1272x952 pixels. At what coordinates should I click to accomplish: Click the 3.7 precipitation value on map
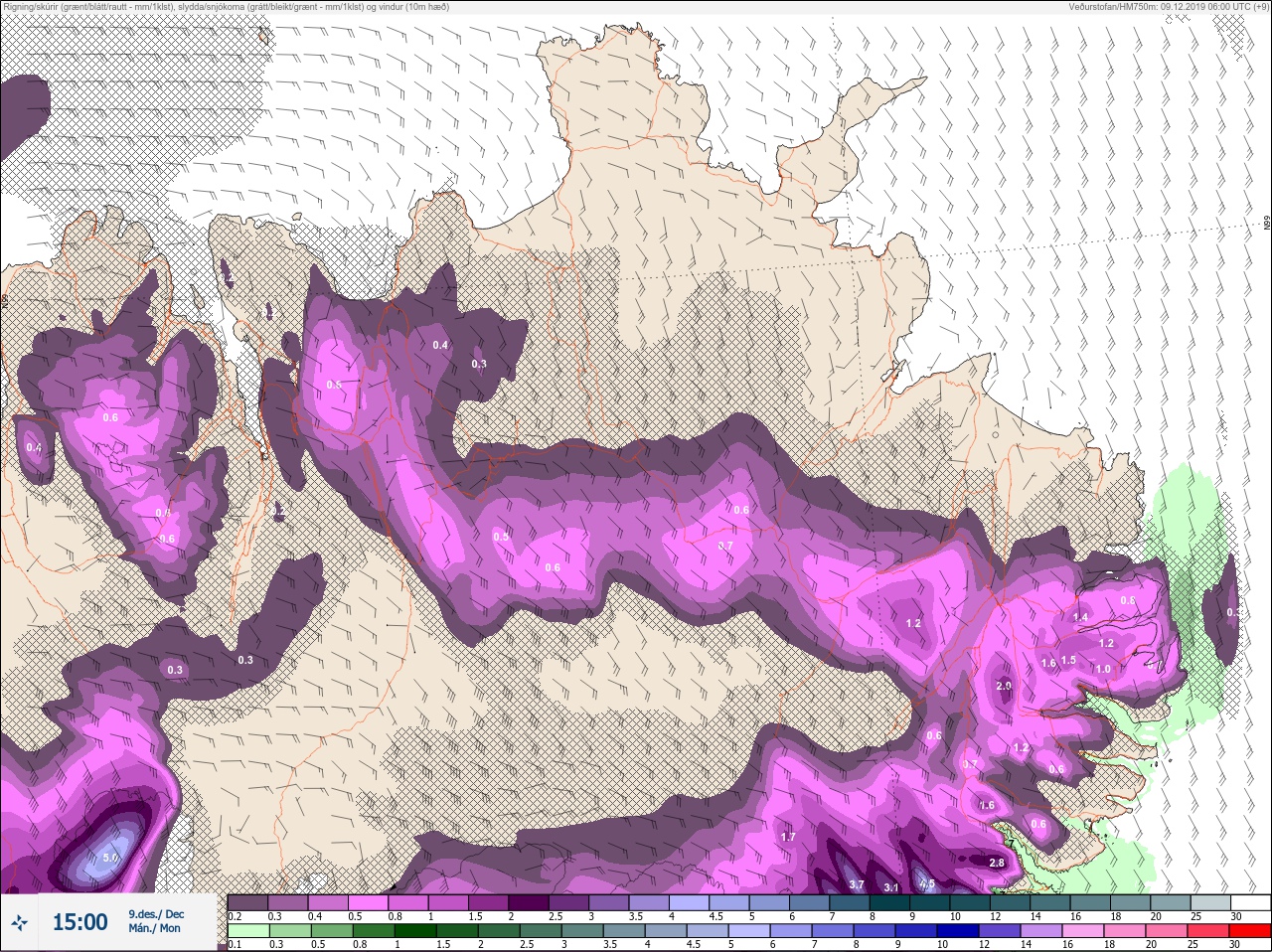[857, 884]
